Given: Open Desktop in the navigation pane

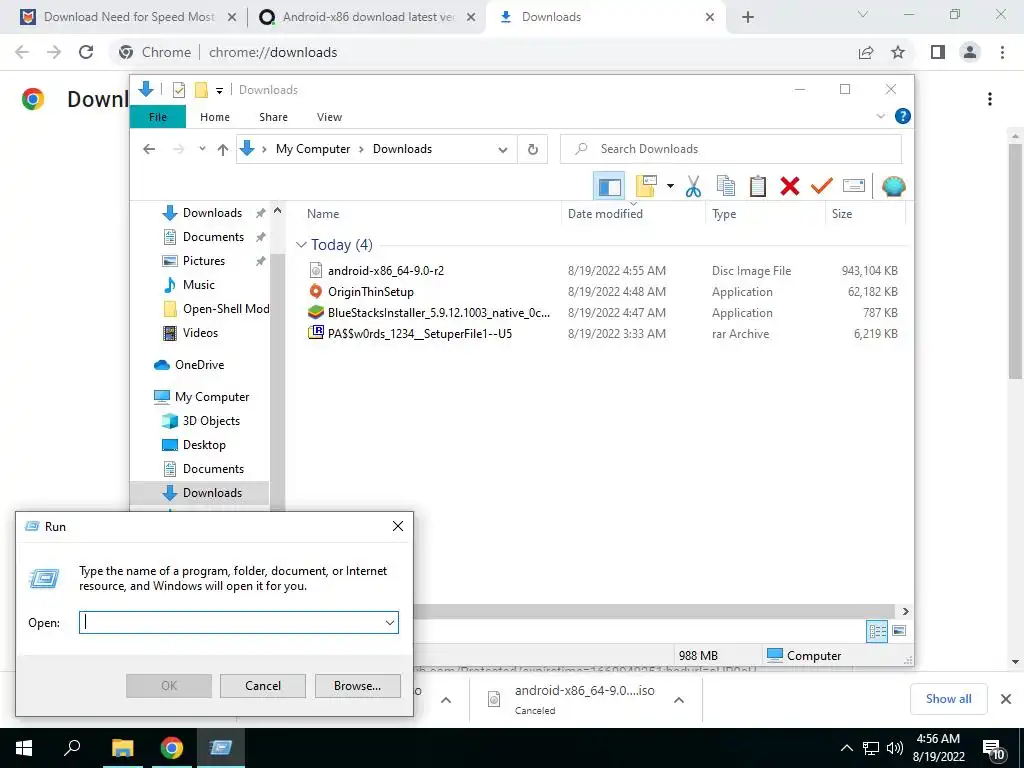Looking at the screenshot, I should pyautogui.click(x=204, y=445).
